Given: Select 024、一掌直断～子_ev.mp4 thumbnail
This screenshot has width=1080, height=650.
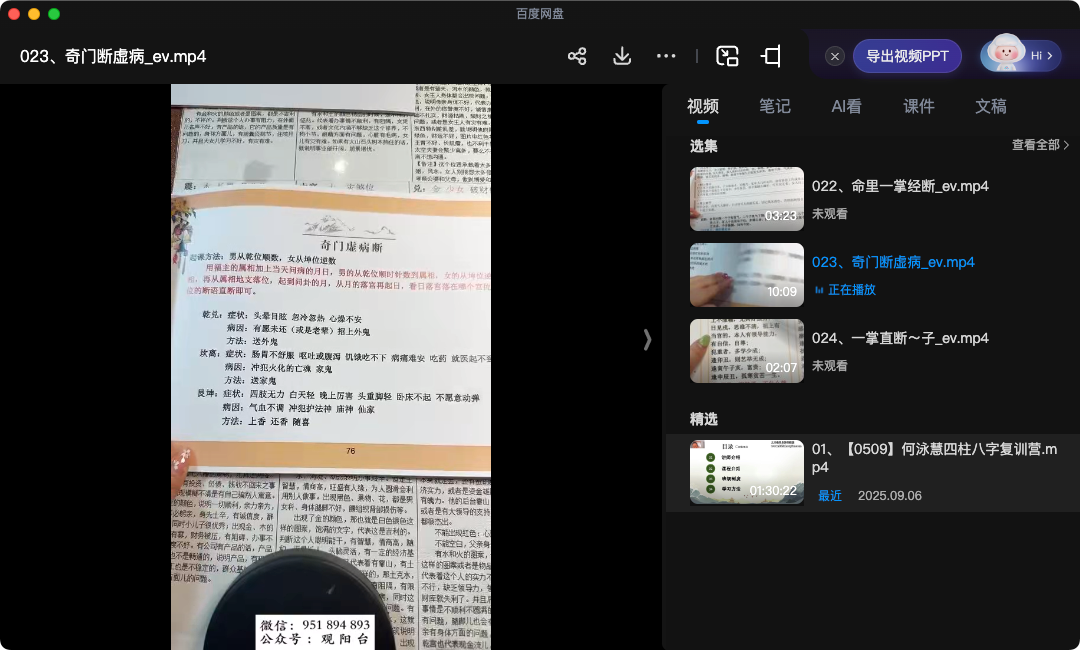Looking at the screenshot, I should [746, 351].
